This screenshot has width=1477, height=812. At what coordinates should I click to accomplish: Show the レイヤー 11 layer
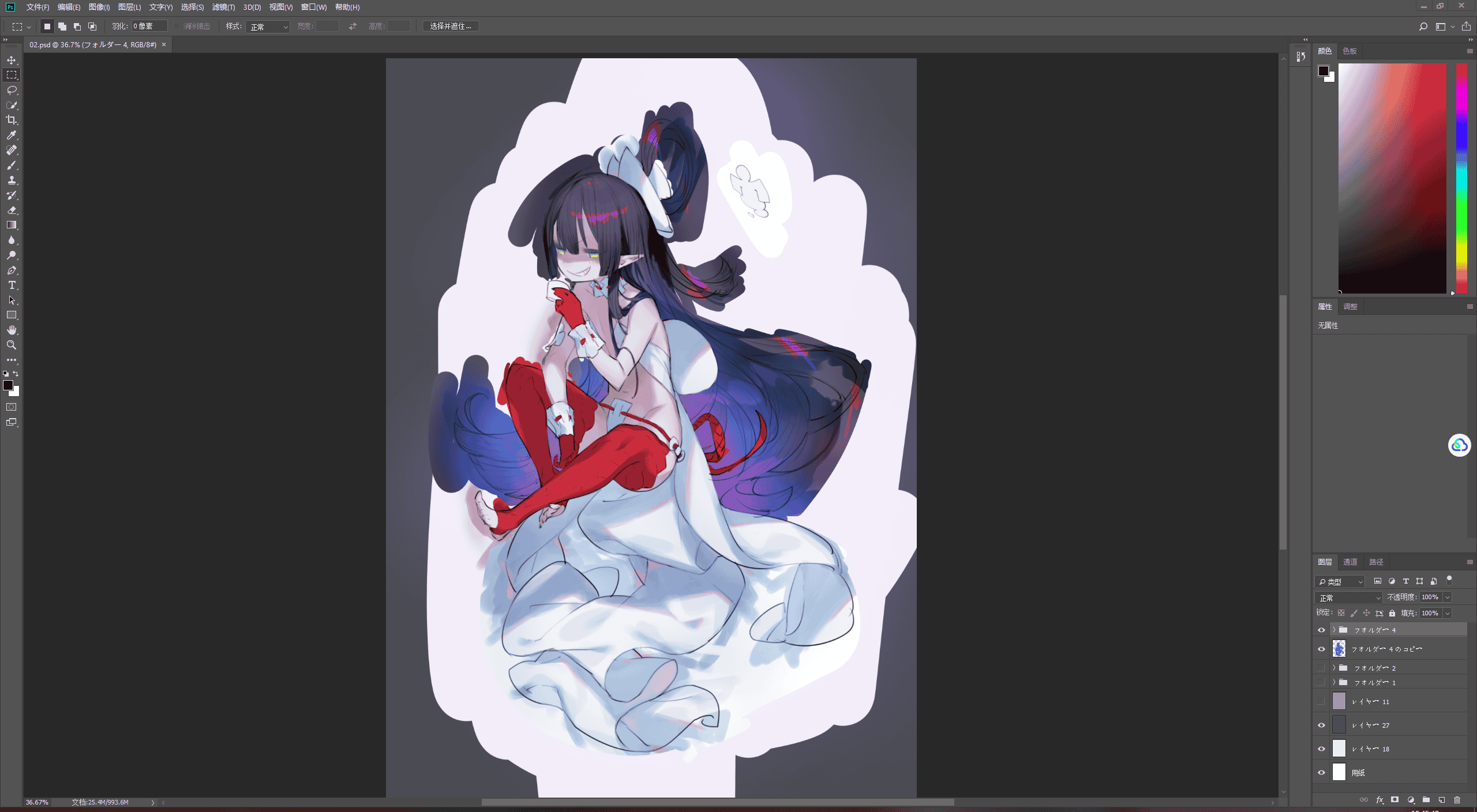pos(1321,701)
